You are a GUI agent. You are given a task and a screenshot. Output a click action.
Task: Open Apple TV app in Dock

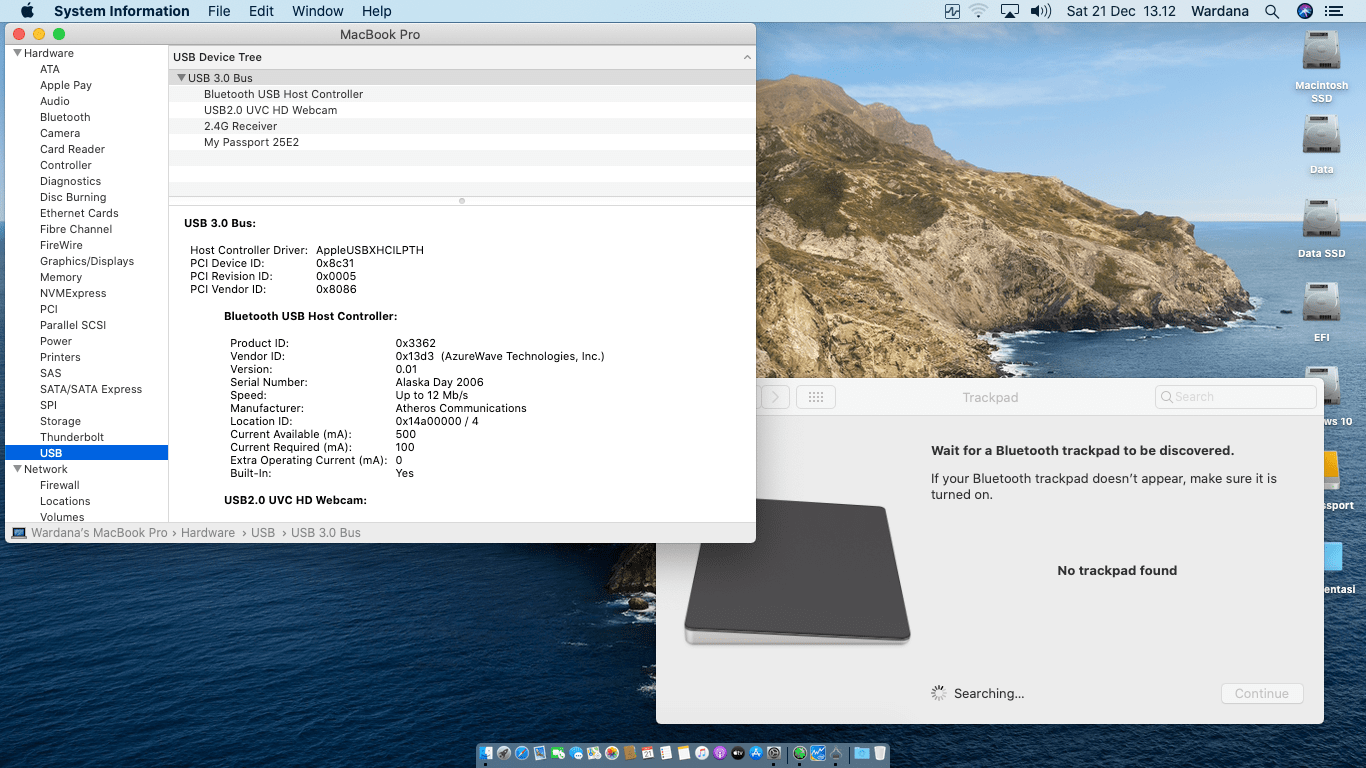(x=738, y=753)
